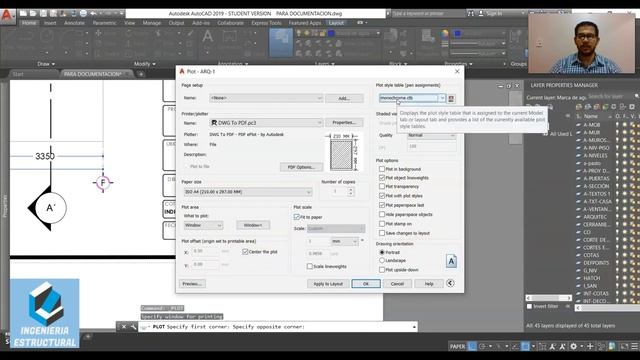Click the printer Properties button
The image size is (640, 360).
point(344,122)
